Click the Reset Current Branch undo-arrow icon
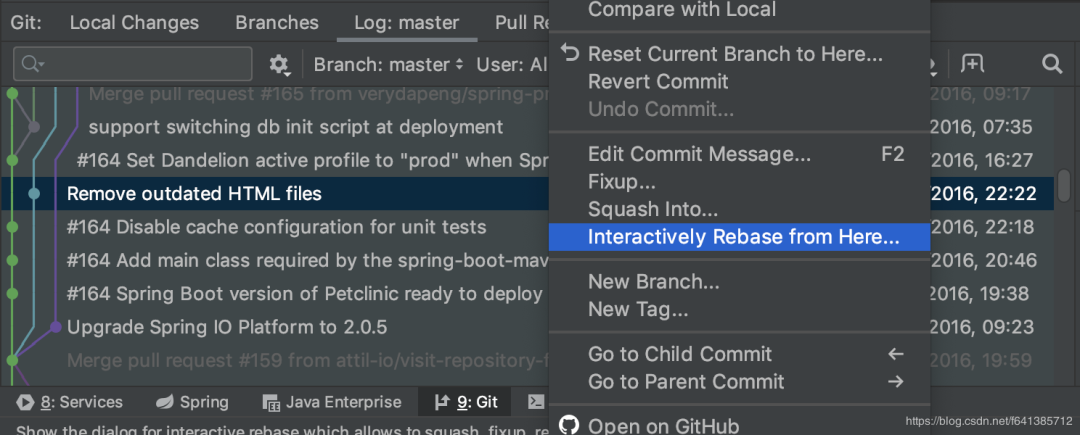Image resolution: width=1080 pixels, height=435 pixels. pos(570,53)
